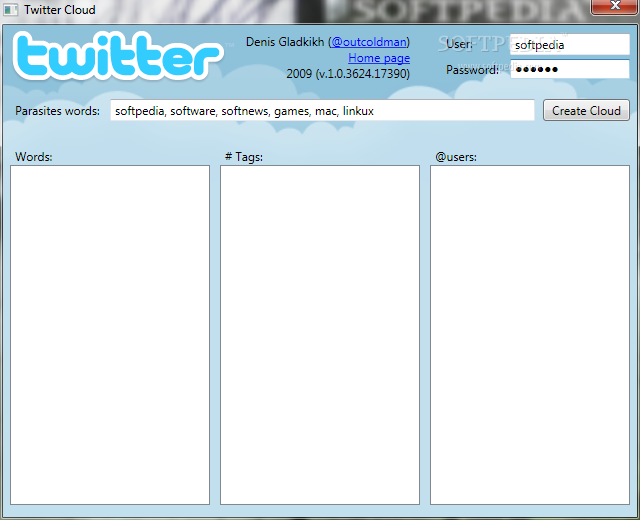This screenshot has width=640, height=520.
Task: Click the Twitter logo image
Action: 118,56
